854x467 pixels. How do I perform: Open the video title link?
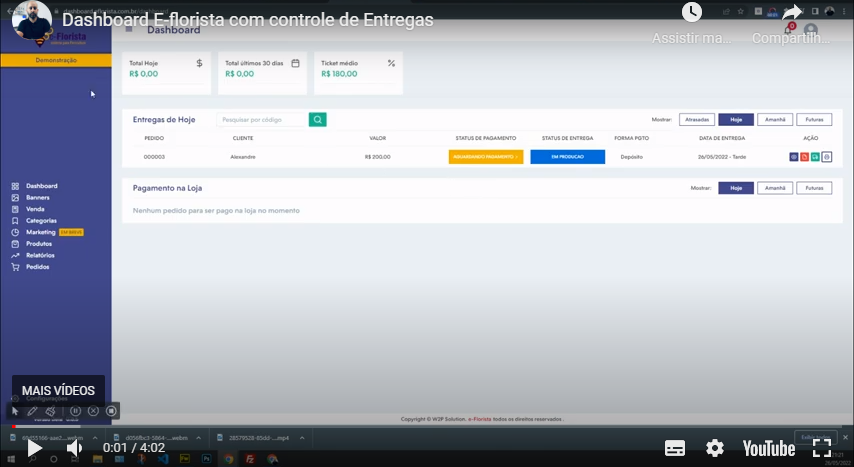coord(248,20)
